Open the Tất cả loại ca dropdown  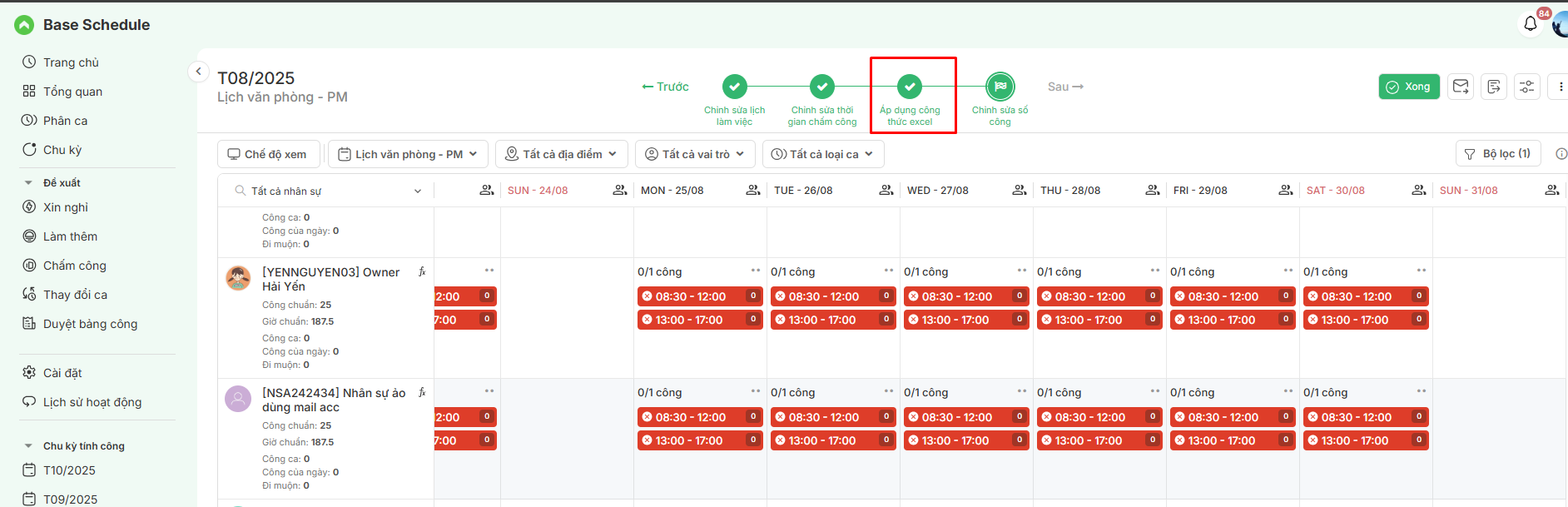(x=823, y=154)
